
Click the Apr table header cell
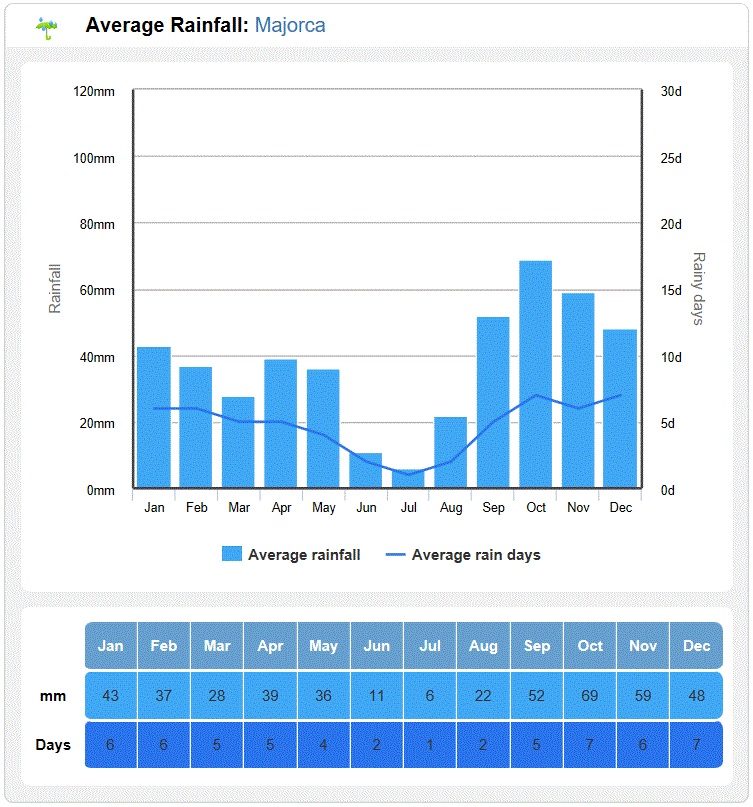tap(270, 645)
